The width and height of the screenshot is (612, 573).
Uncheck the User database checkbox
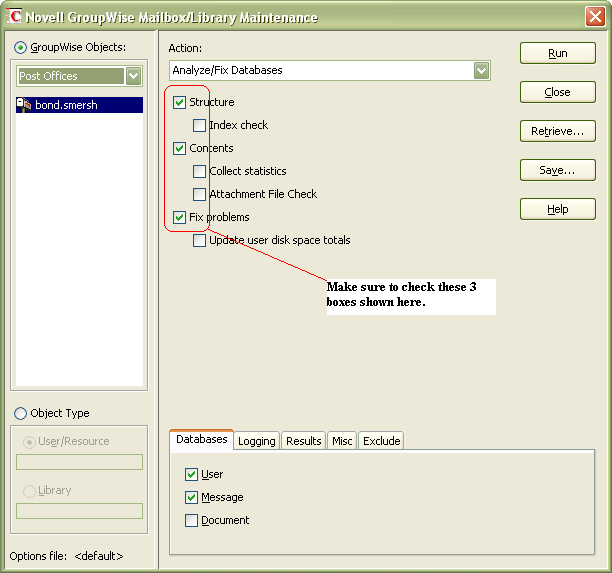191,475
